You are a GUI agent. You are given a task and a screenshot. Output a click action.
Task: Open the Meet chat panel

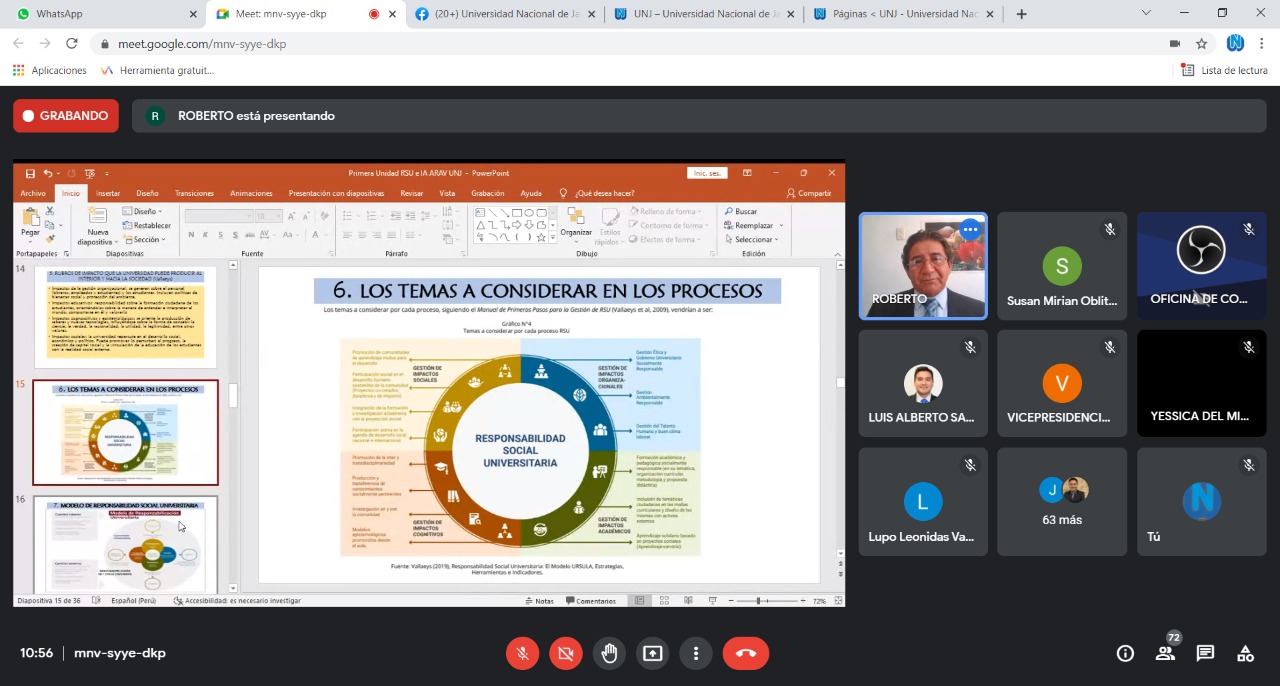tap(1205, 653)
